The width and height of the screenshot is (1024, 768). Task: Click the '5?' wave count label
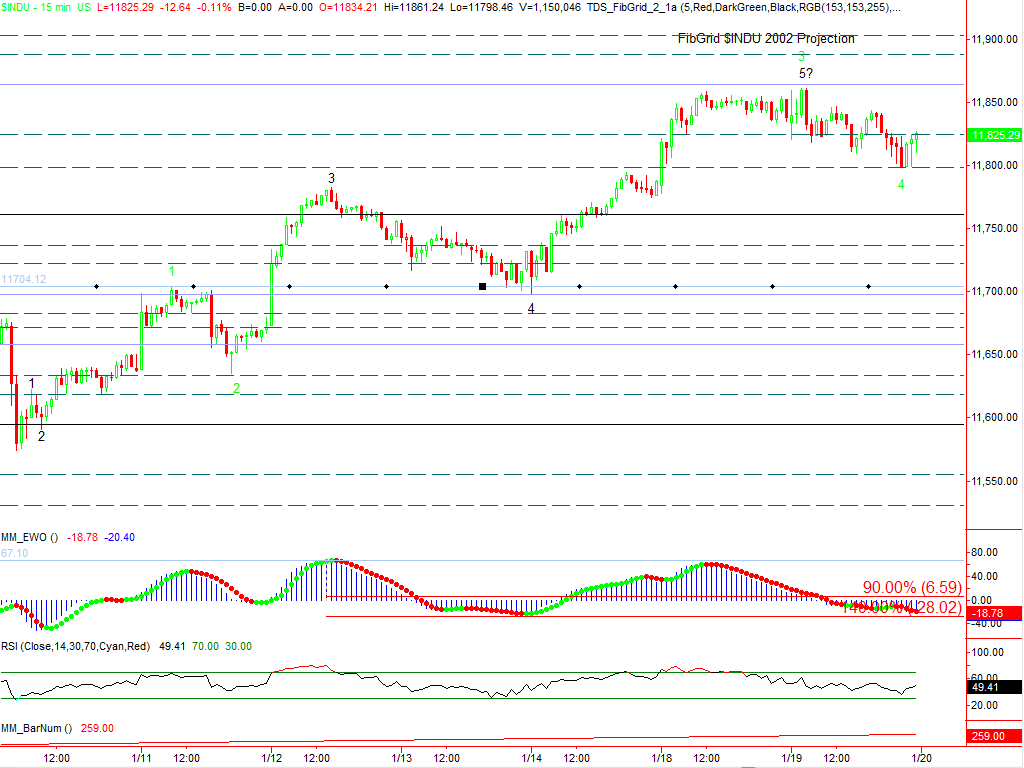click(x=804, y=74)
